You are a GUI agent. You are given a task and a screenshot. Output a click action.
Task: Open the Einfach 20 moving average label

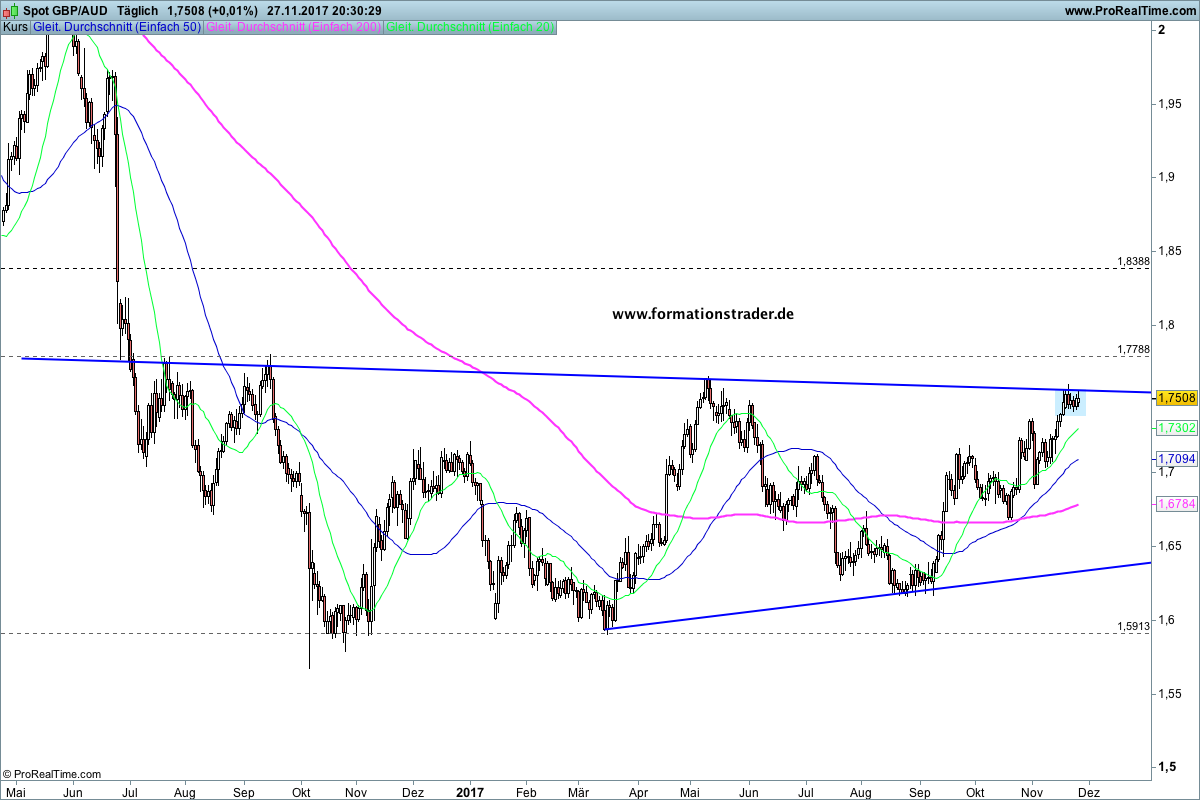pyautogui.click(x=470, y=27)
